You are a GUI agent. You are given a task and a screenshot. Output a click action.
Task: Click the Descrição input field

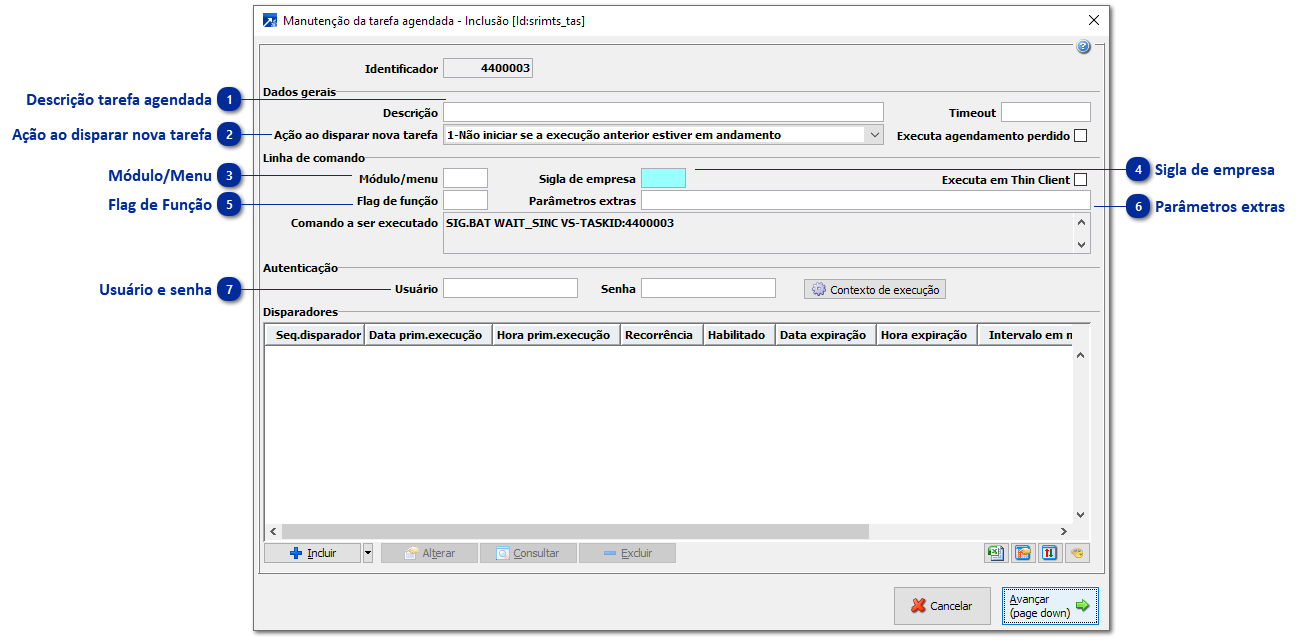pyautogui.click(x=664, y=112)
